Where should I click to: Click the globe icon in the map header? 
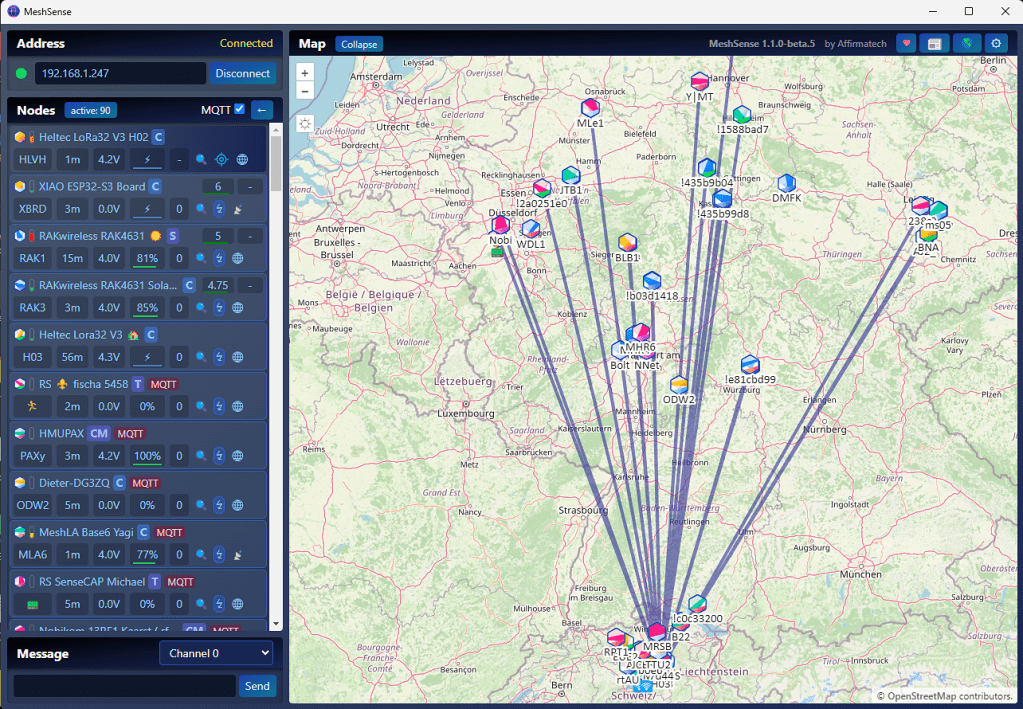pos(965,43)
